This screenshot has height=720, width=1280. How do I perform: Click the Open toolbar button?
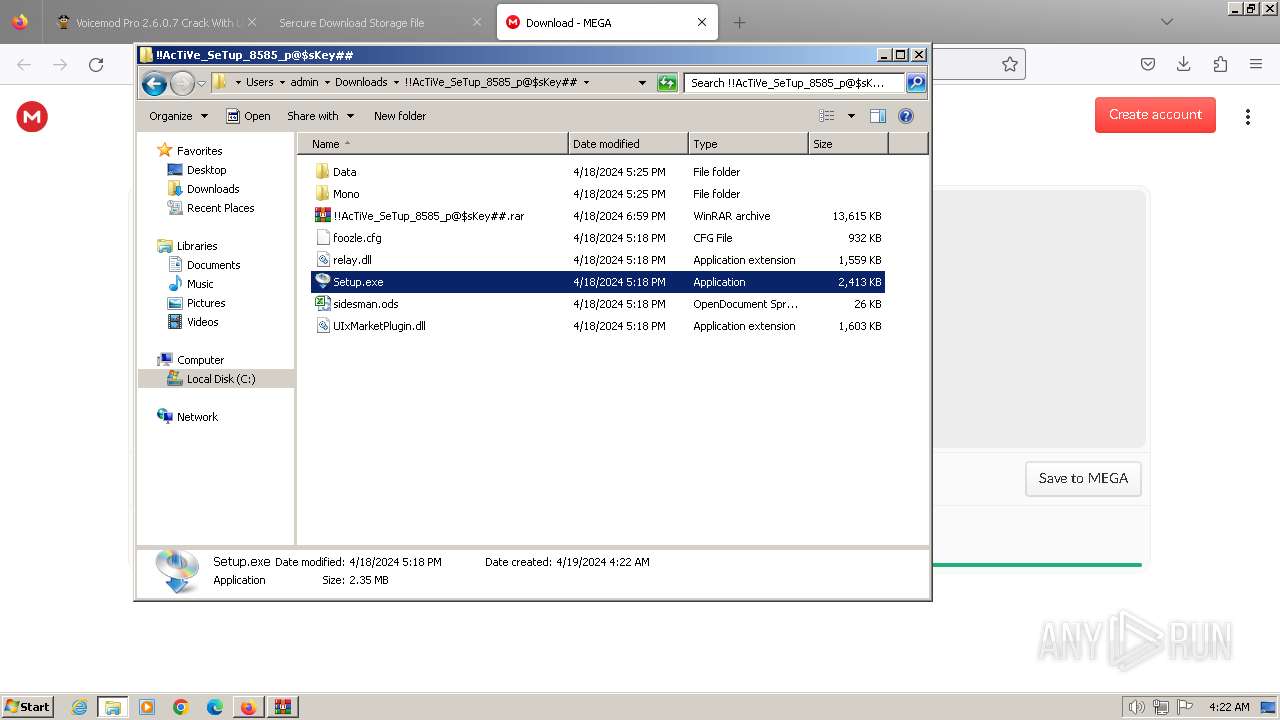tap(248, 116)
